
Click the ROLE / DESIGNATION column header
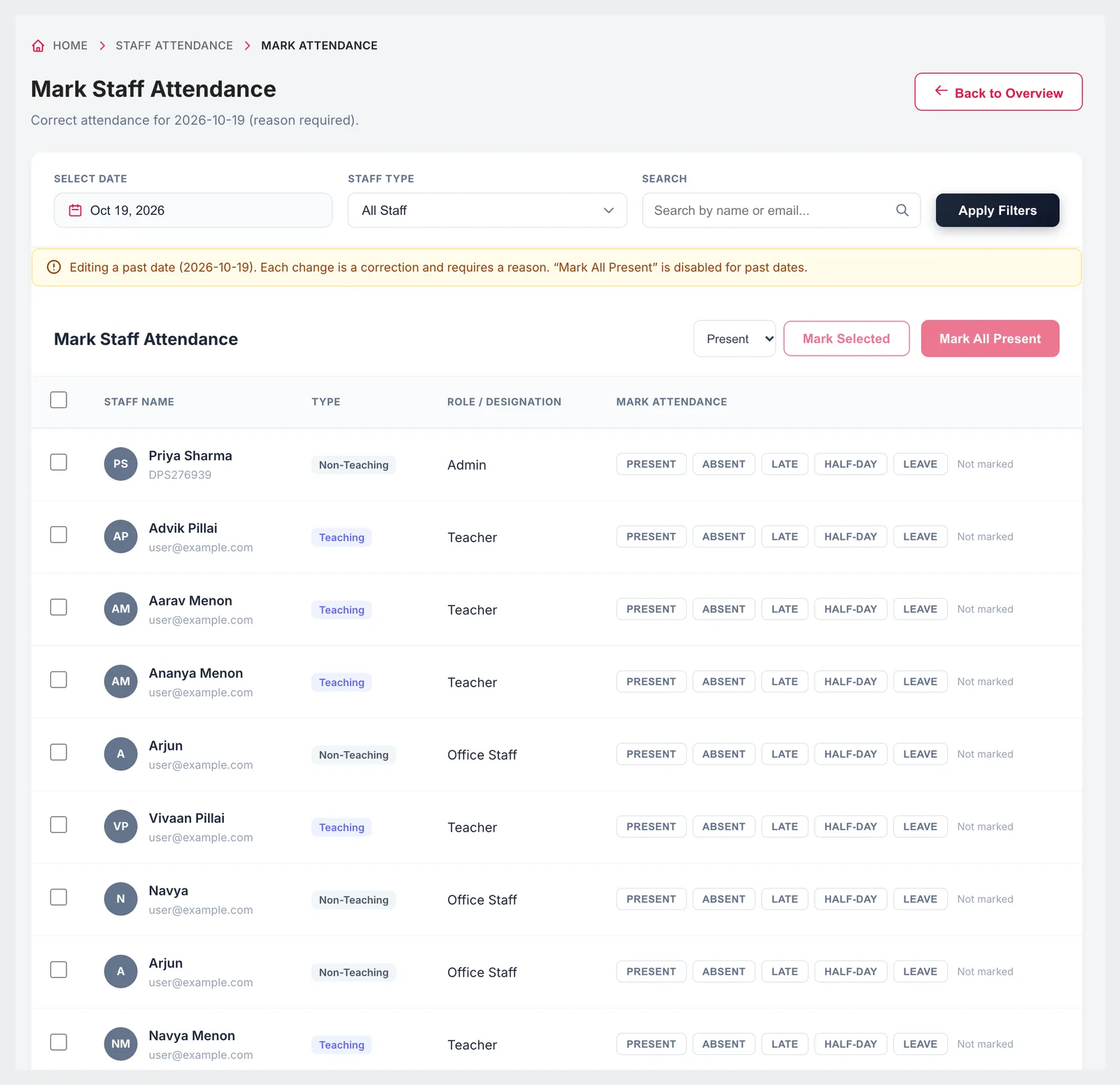click(x=504, y=402)
